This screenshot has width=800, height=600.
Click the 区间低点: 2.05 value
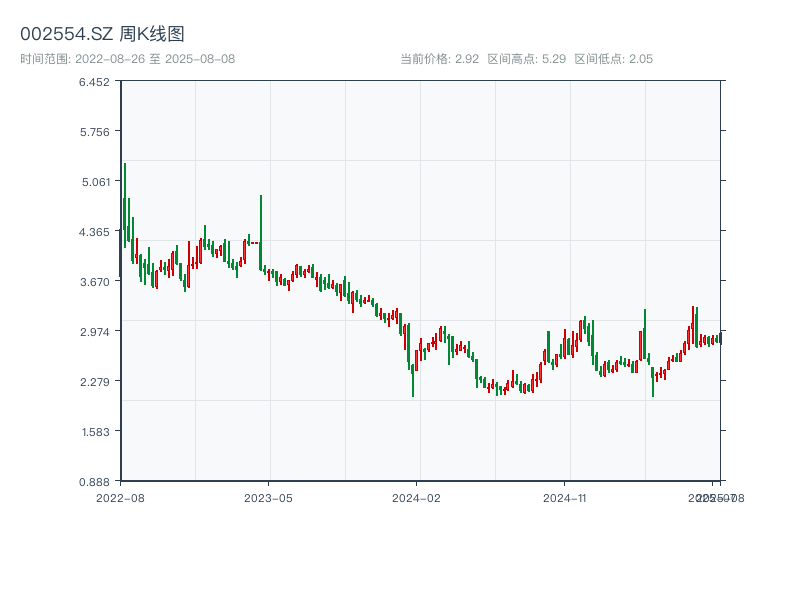click(x=614, y=59)
